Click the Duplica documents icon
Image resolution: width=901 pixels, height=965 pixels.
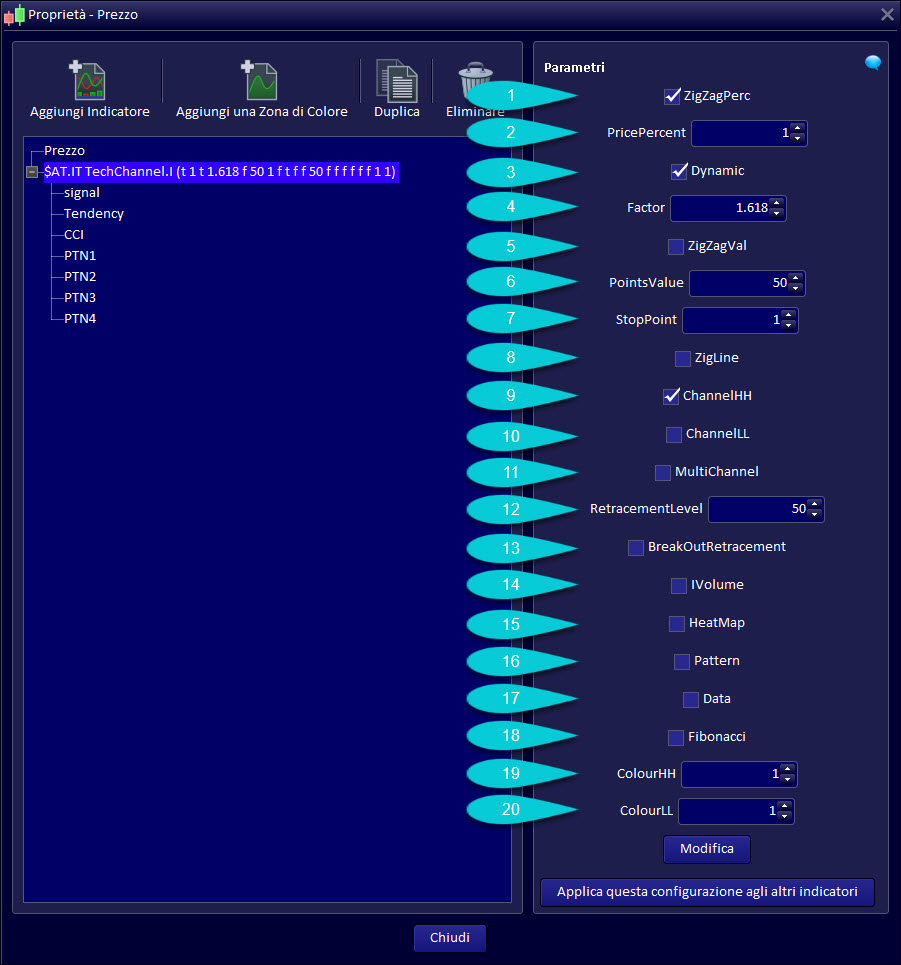(x=396, y=81)
